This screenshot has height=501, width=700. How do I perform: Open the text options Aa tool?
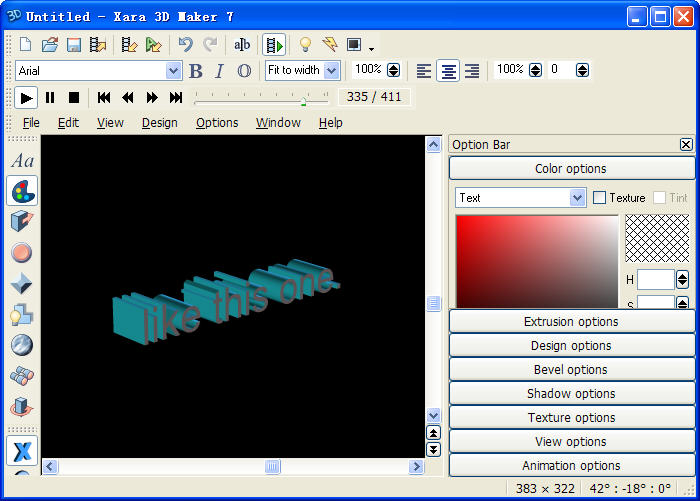click(x=22, y=161)
